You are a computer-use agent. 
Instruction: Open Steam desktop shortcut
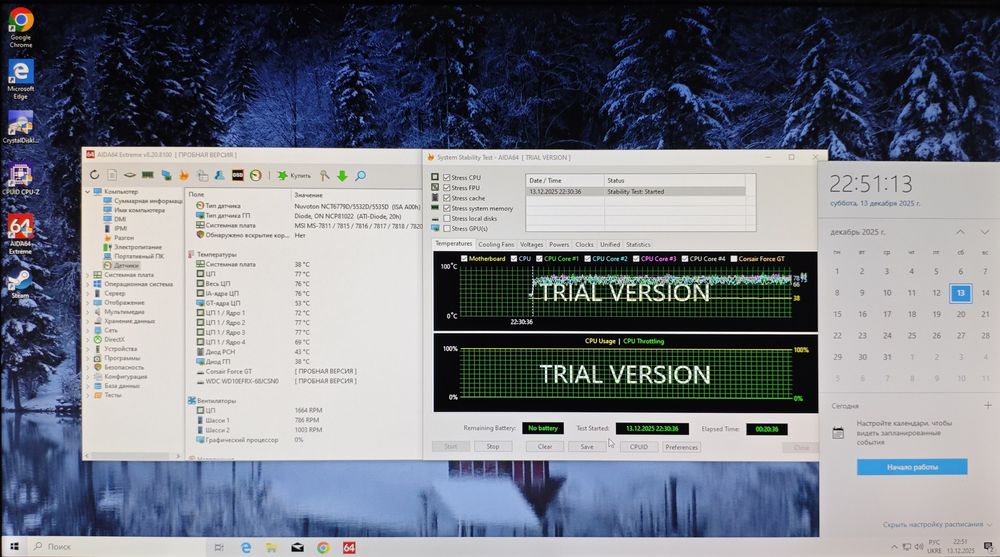tap(20, 283)
